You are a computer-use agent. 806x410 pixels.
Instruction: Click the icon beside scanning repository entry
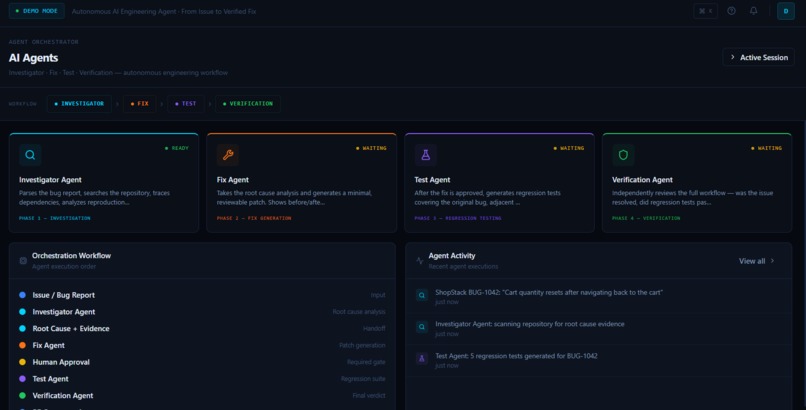(x=422, y=327)
